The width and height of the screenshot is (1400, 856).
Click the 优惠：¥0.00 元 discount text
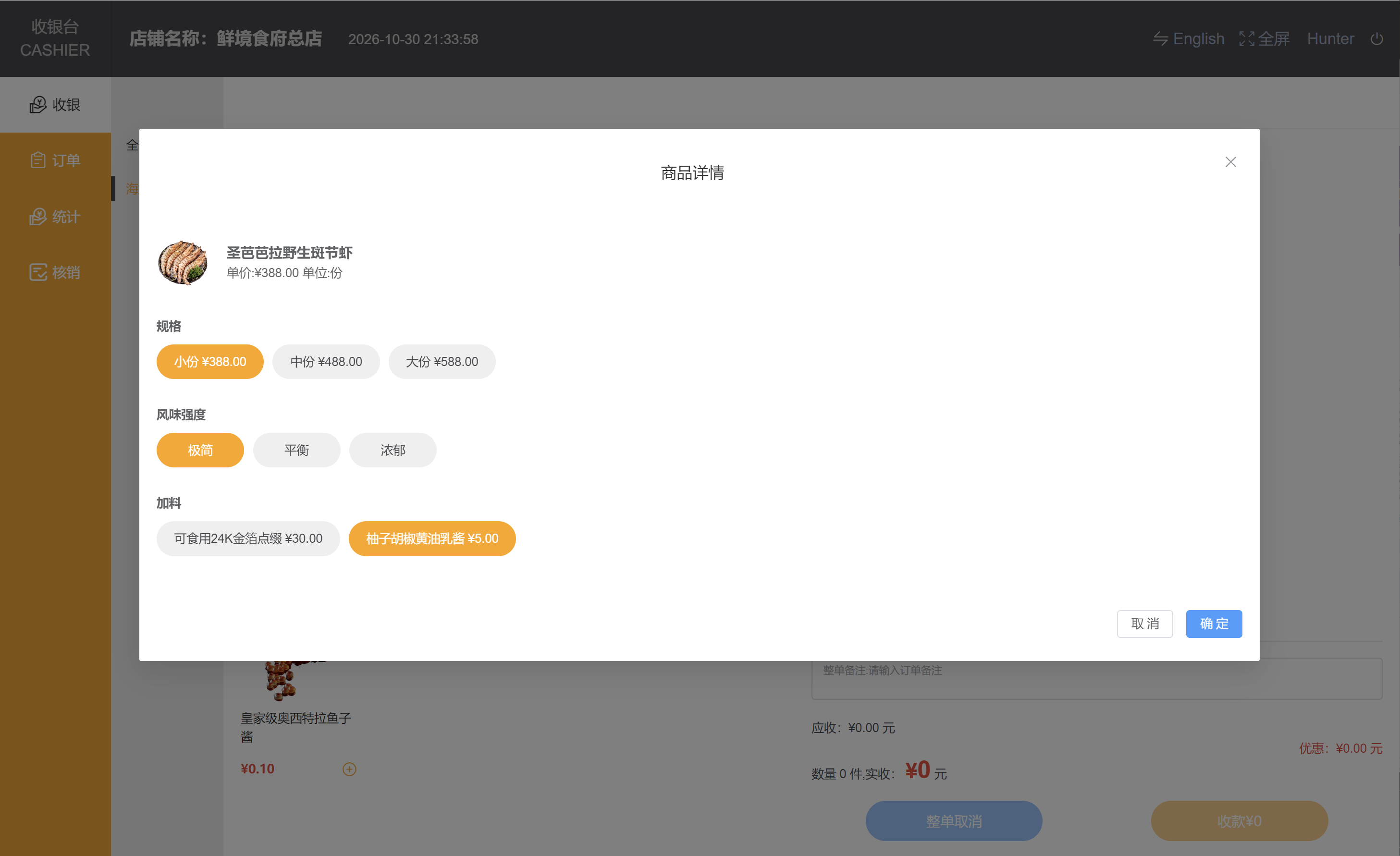click(x=1340, y=748)
